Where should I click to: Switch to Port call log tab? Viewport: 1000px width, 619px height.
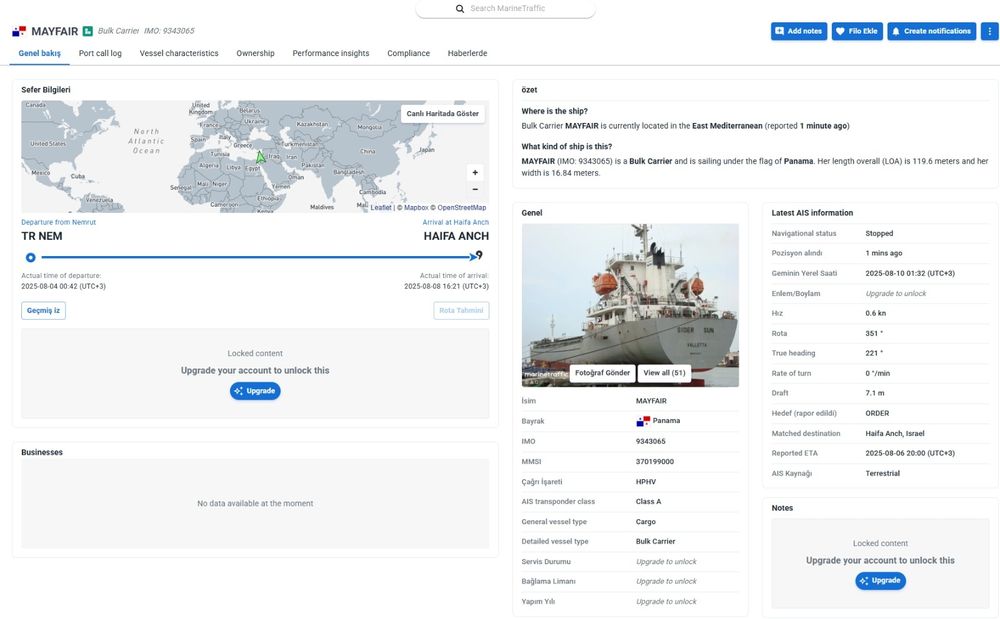100,54
